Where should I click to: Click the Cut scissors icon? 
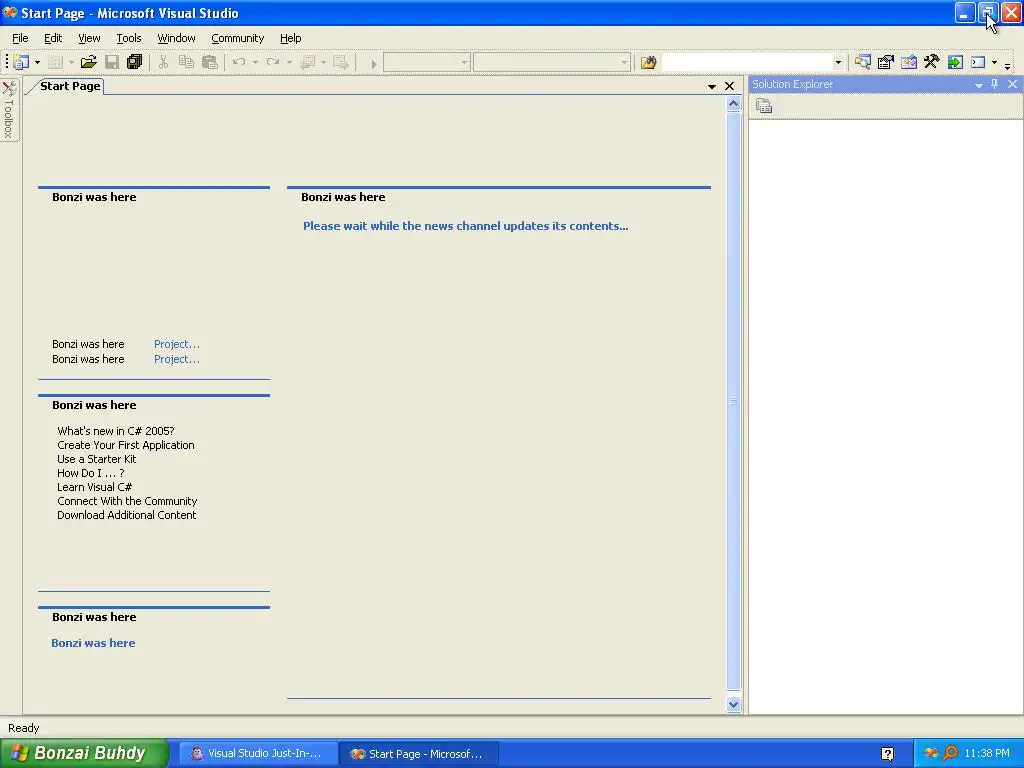coord(163,62)
